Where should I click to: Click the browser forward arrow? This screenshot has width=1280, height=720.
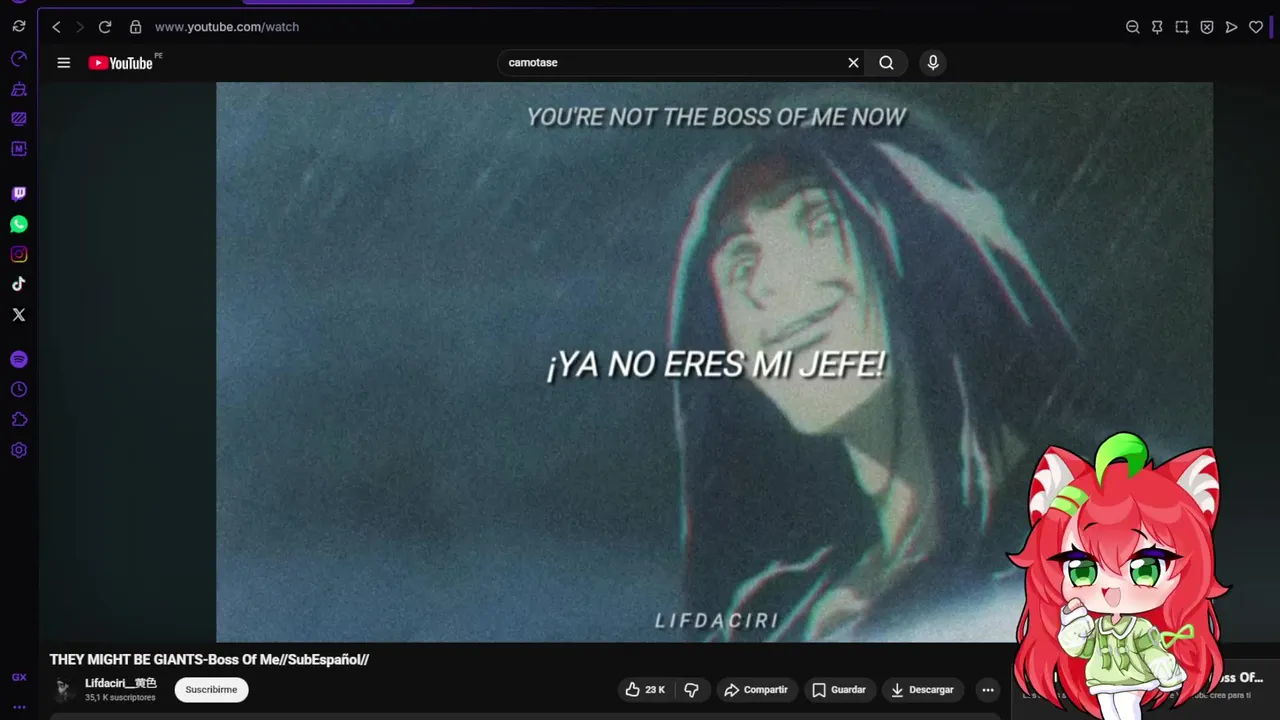(x=80, y=27)
